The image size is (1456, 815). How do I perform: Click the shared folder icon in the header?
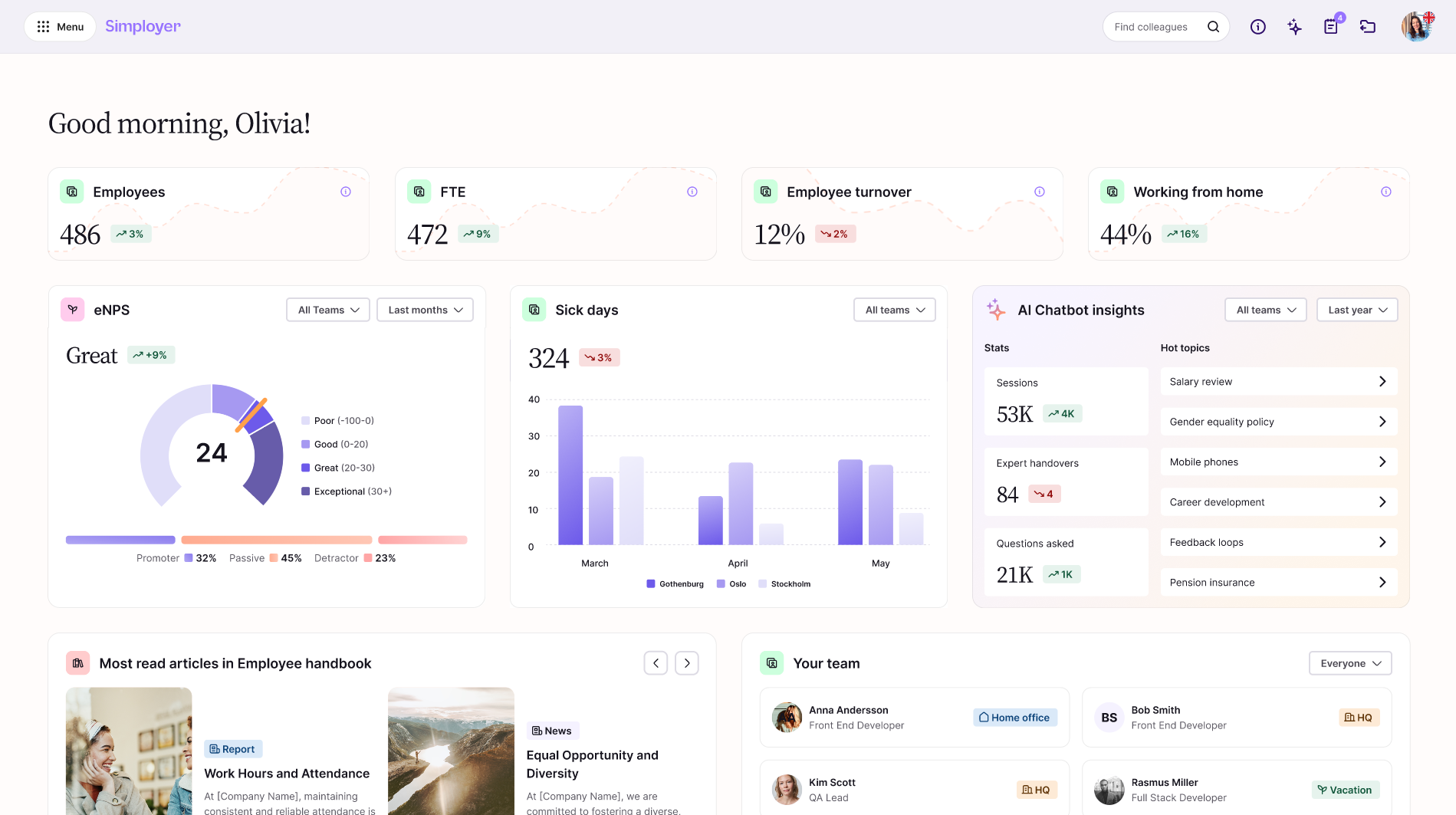coord(1368,26)
